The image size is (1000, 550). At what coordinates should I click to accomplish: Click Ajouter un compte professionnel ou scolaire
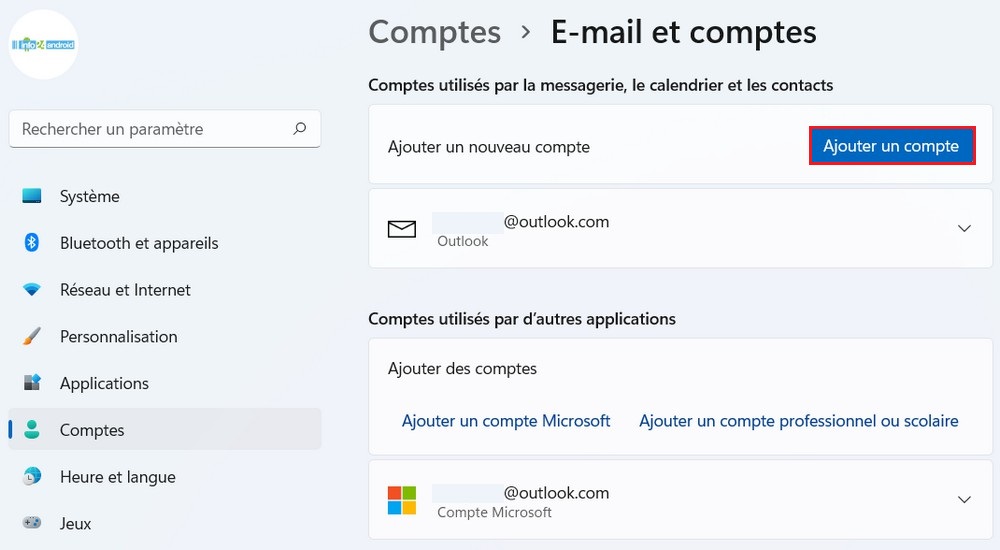pos(798,421)
